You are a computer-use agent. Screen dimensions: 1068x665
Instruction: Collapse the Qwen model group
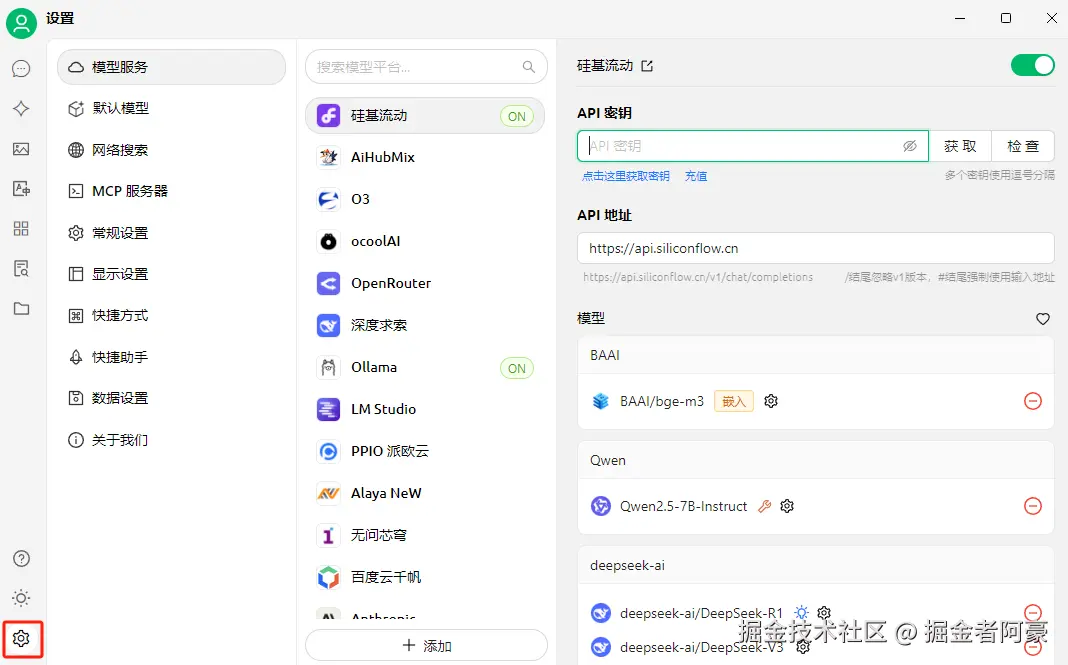816,461
